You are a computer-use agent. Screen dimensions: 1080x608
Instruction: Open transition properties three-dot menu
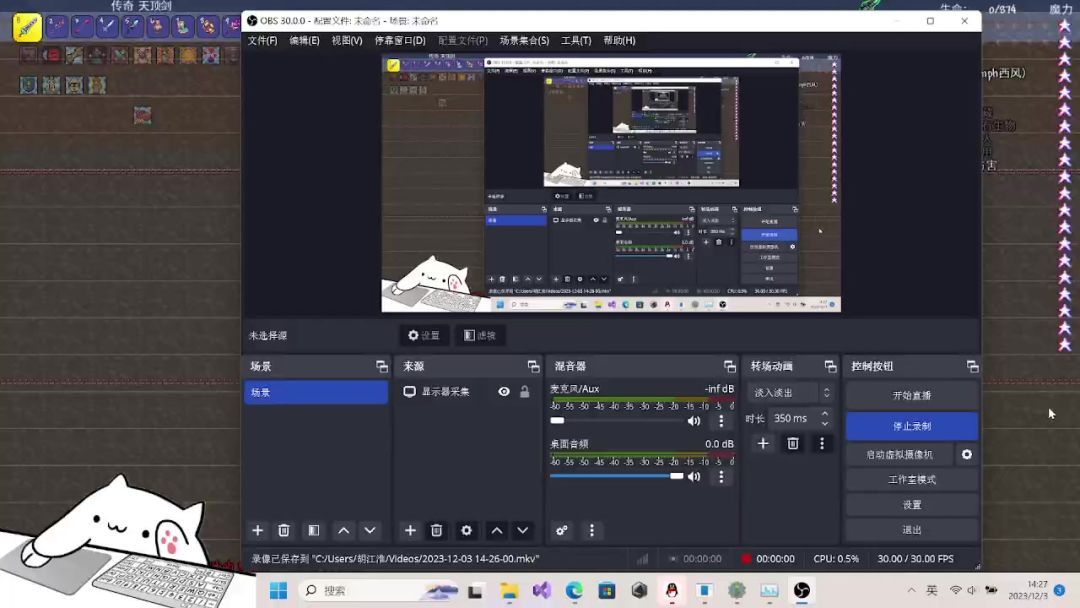click(x=822, y=443)
